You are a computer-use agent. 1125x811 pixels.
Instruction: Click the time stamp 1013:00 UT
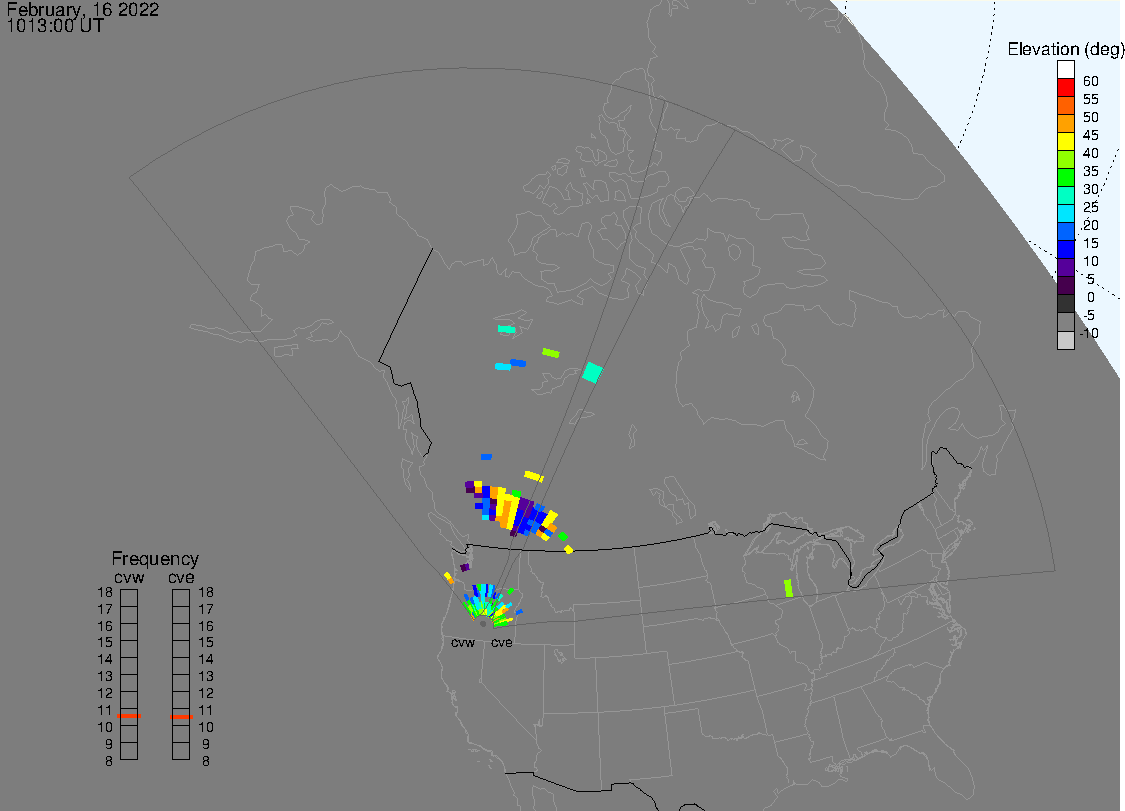point(55,26)
